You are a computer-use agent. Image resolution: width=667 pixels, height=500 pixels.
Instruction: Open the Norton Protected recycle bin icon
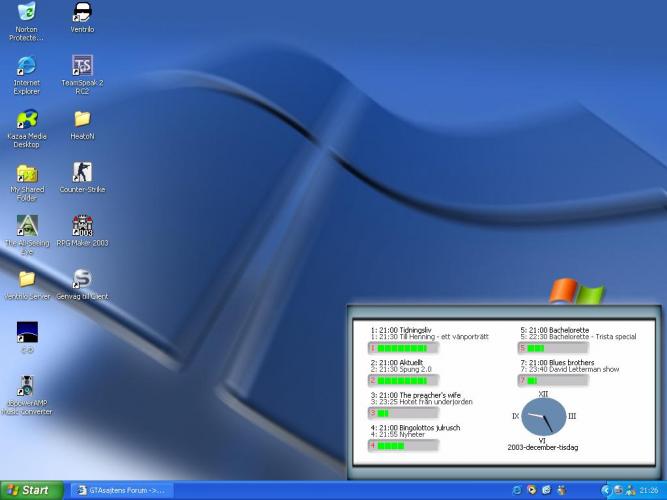click(x=27, y=13)
